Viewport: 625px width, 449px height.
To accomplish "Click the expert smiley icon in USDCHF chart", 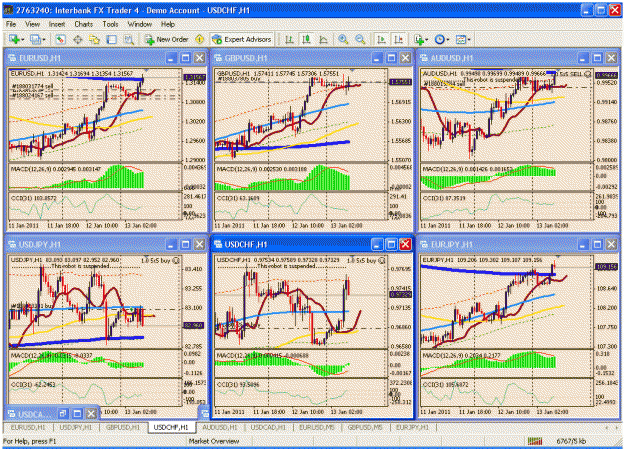I will [x=381, y=260].
